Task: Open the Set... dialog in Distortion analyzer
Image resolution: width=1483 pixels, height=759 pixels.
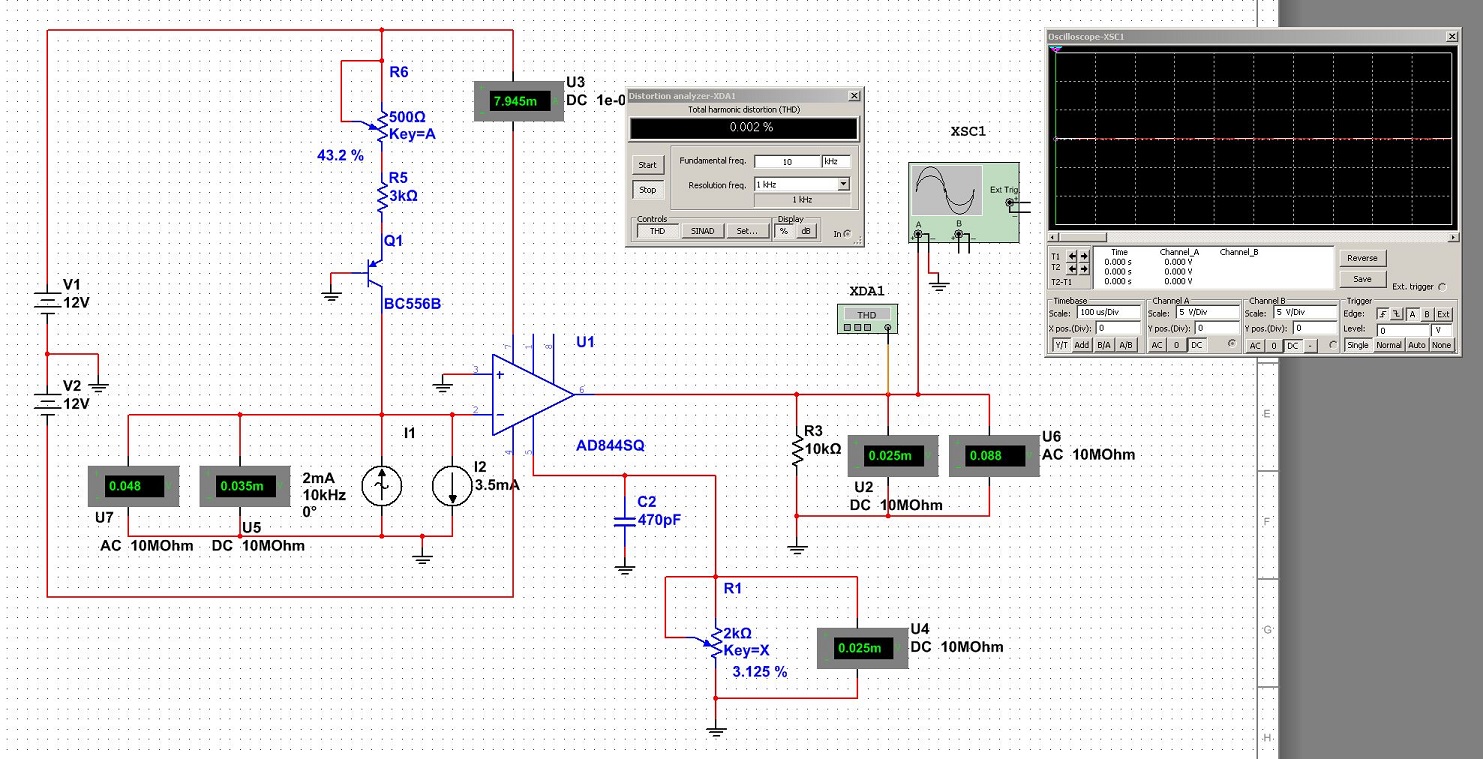Action: pos(747,231)
